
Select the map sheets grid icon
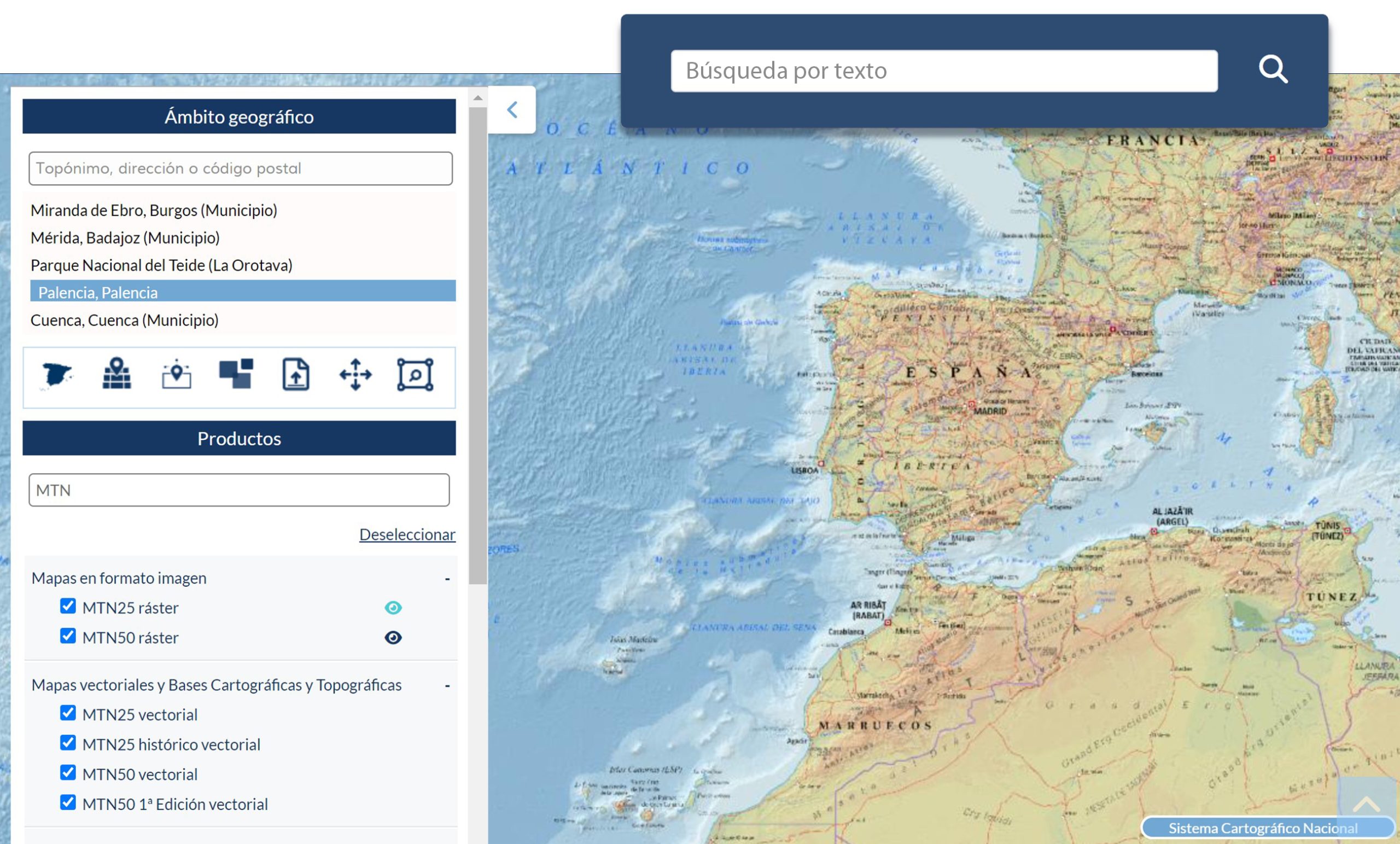[x=236, y=374]
